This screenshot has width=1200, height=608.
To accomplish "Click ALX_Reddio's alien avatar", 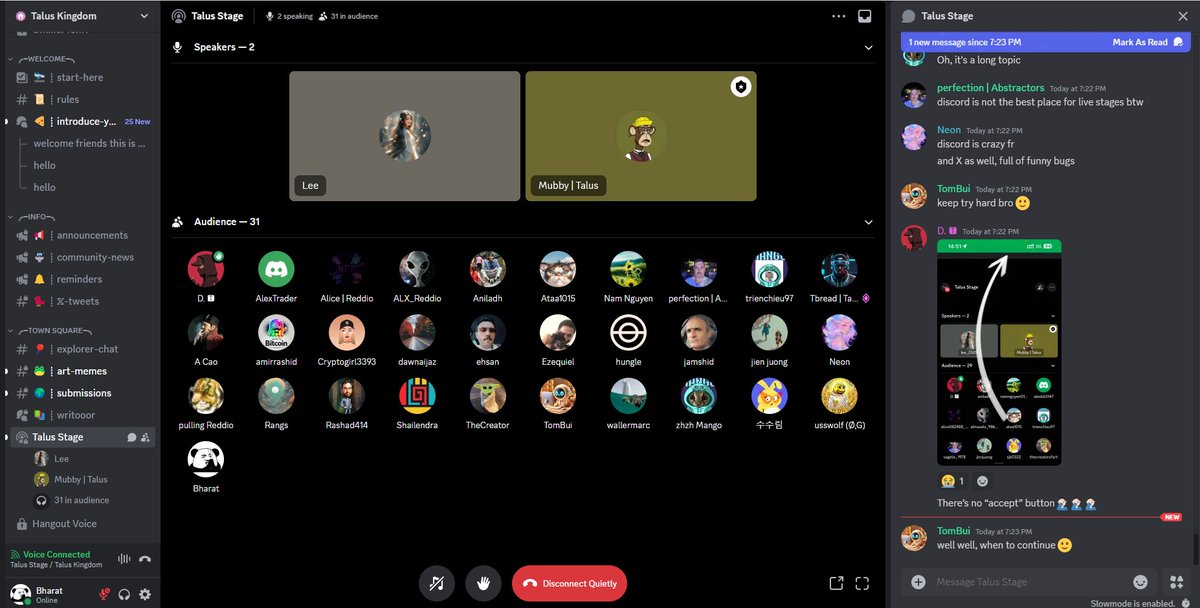I will pos(417,270).
